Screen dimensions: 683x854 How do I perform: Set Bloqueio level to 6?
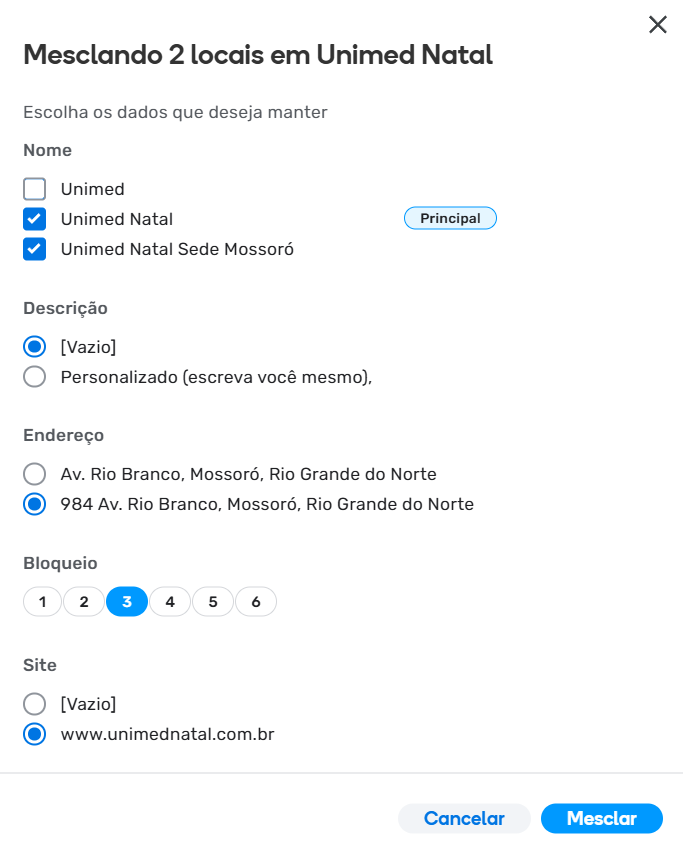click(x=256, y=602)
